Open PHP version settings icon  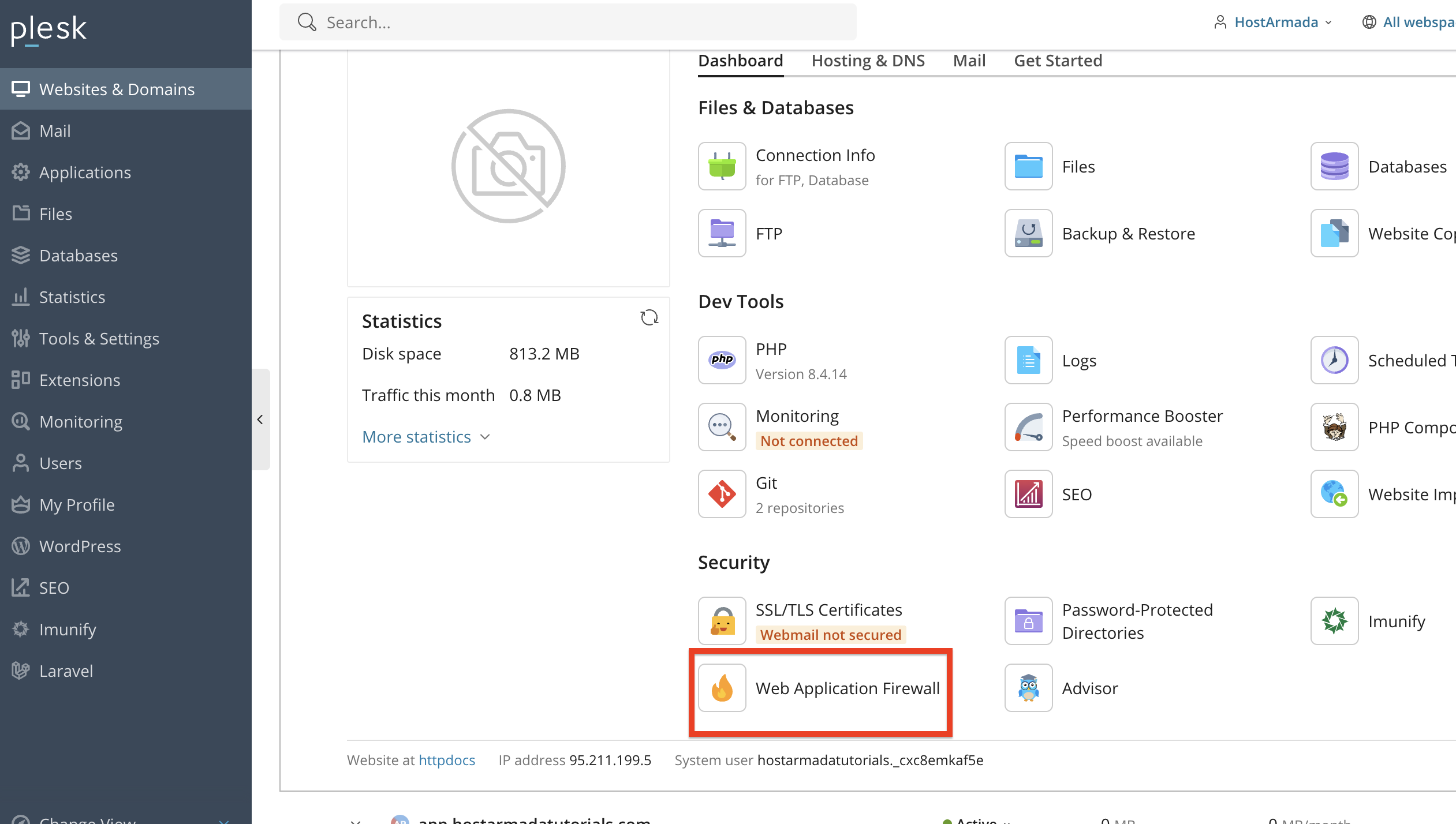pyautogui.click(x=722, y=360)
